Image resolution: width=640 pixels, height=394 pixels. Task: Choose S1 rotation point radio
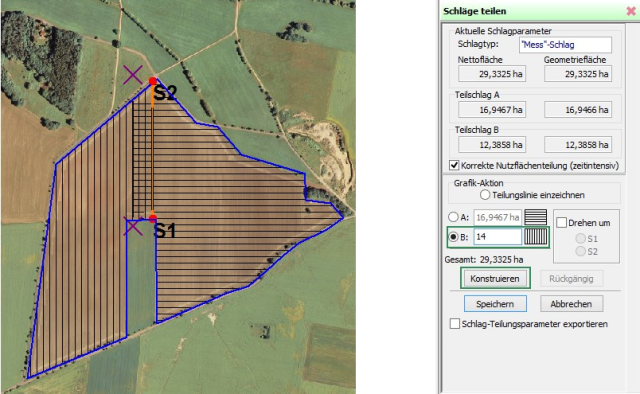click(580, 238)
